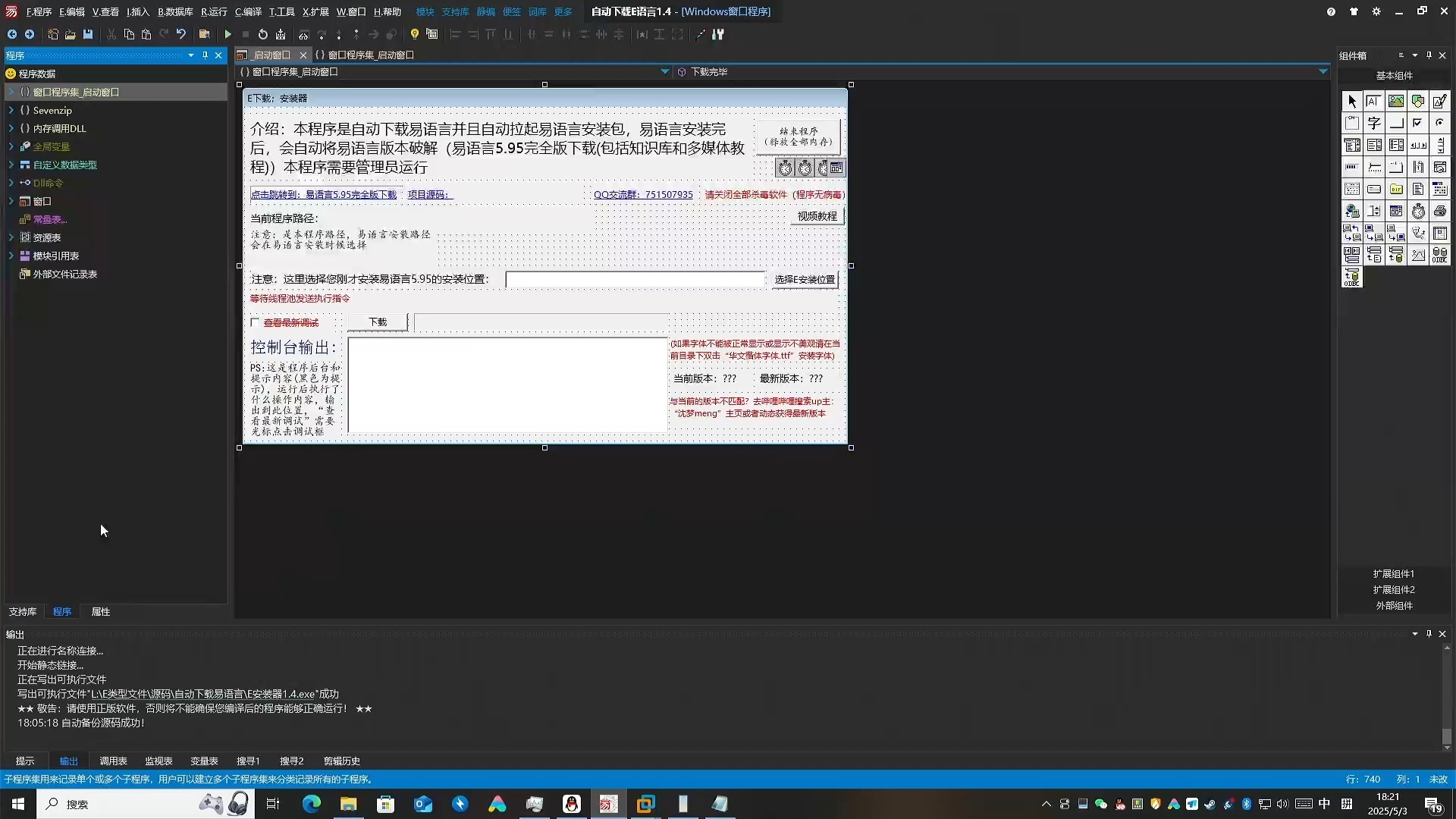Expand the 窗口程序集_启动窗口 tree node
The image size is (1456, 819).
(x=11, y=92)
